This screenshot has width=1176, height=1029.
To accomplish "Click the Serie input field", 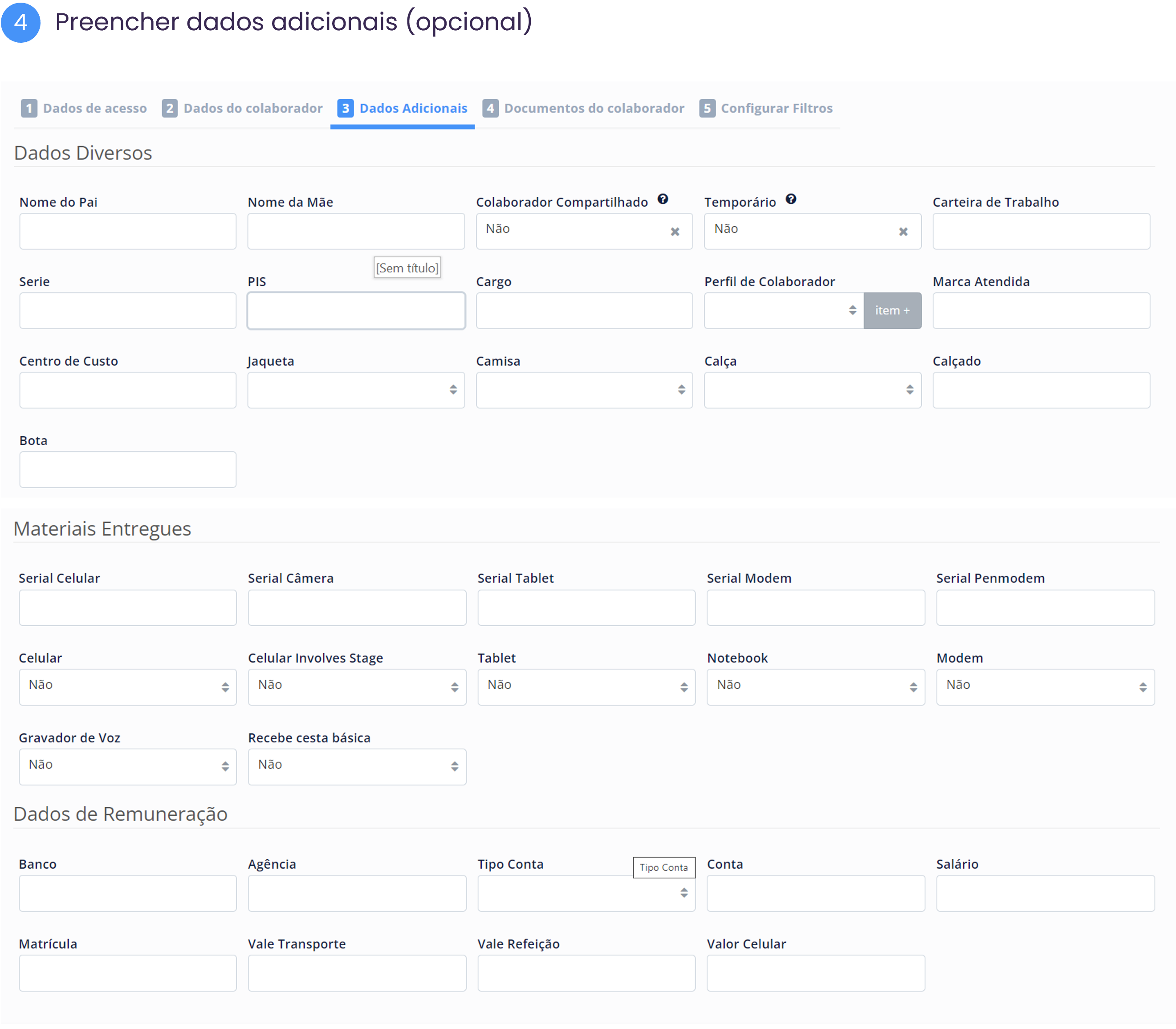I will (x=127, y=311).
